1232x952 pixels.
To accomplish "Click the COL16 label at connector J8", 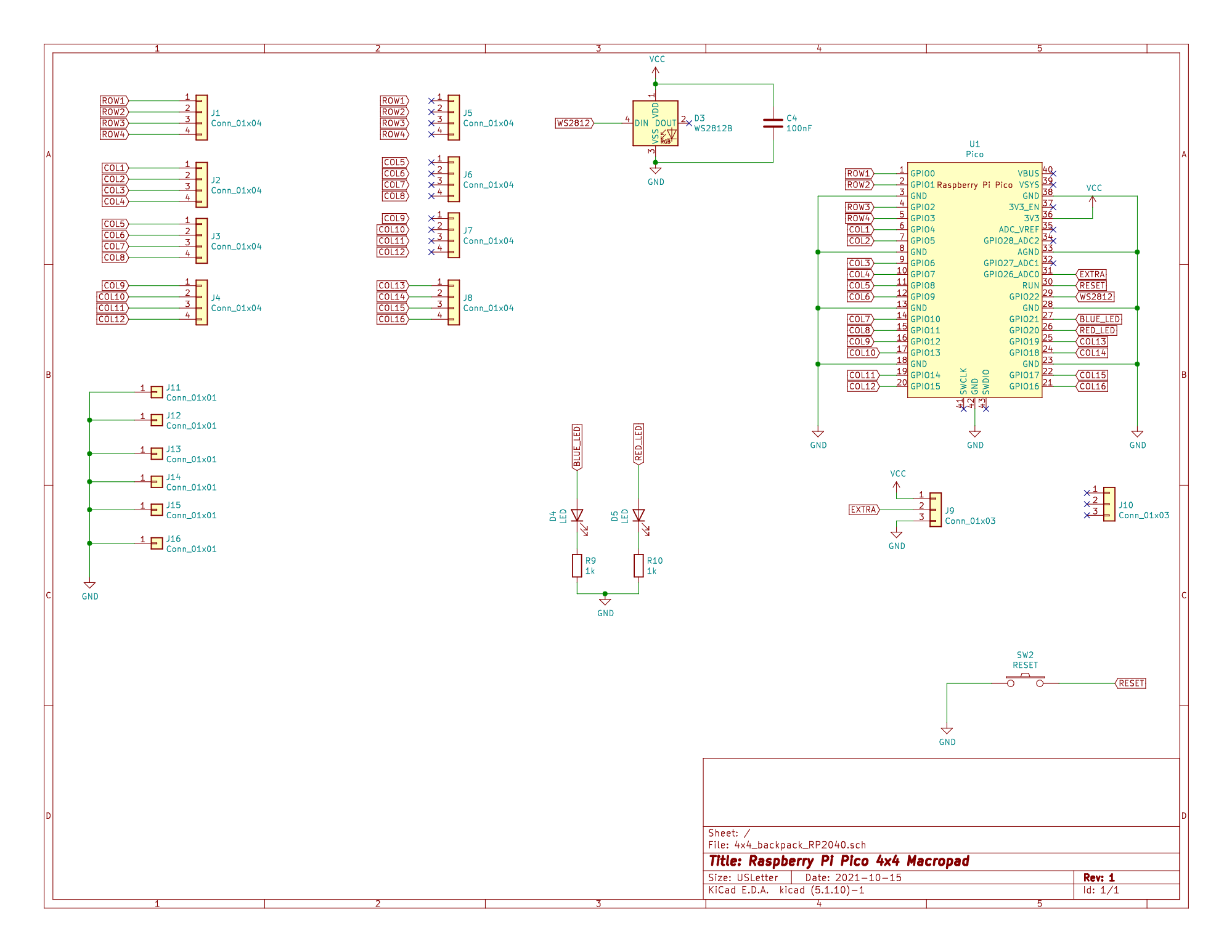I will [x=393, y=319].
